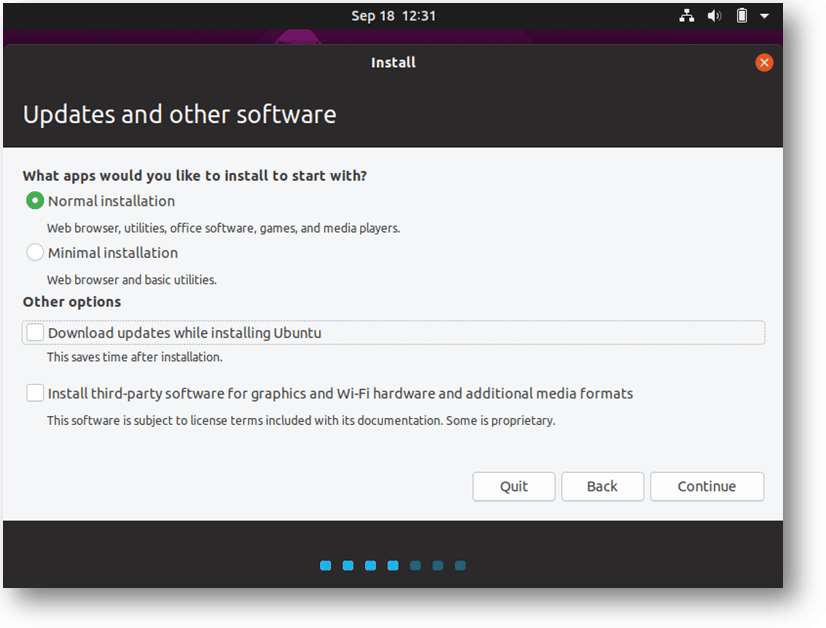This screenshot has width=826, height=628.
Task: Expand the system menu arrow
Action: pos(764,16)
